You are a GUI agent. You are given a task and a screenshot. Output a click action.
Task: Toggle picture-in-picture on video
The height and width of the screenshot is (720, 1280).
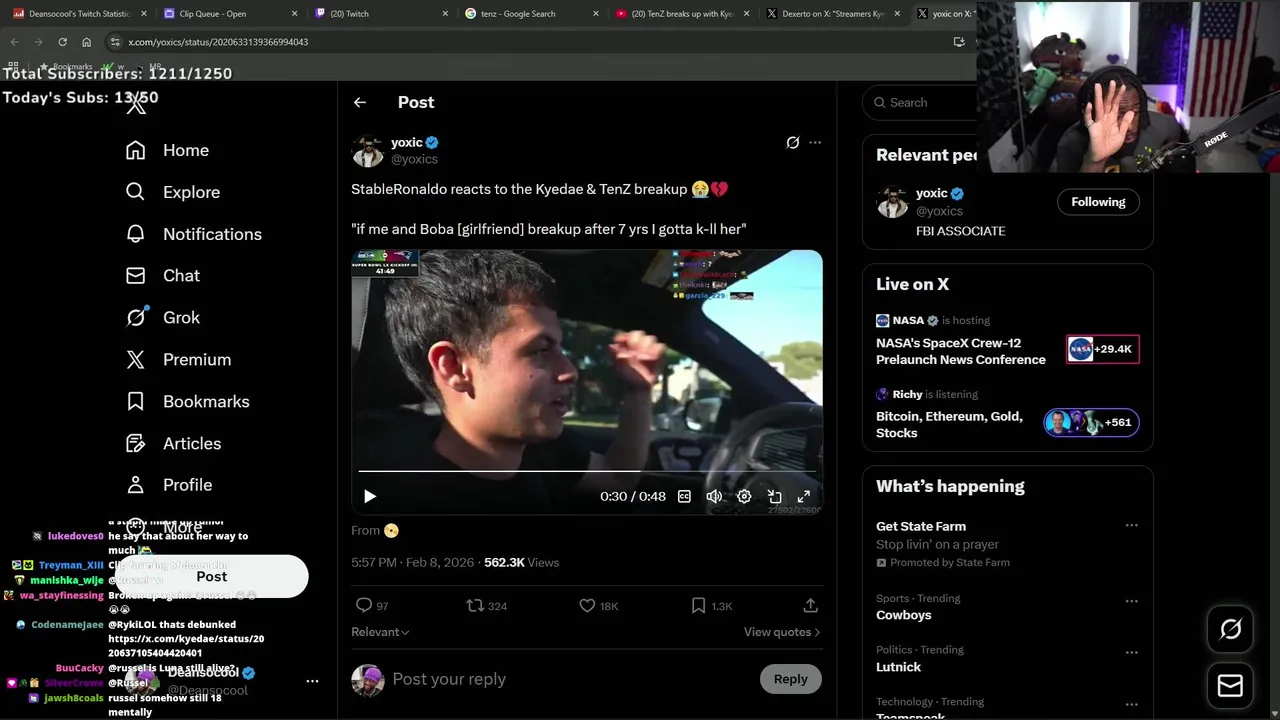(774, 496)
